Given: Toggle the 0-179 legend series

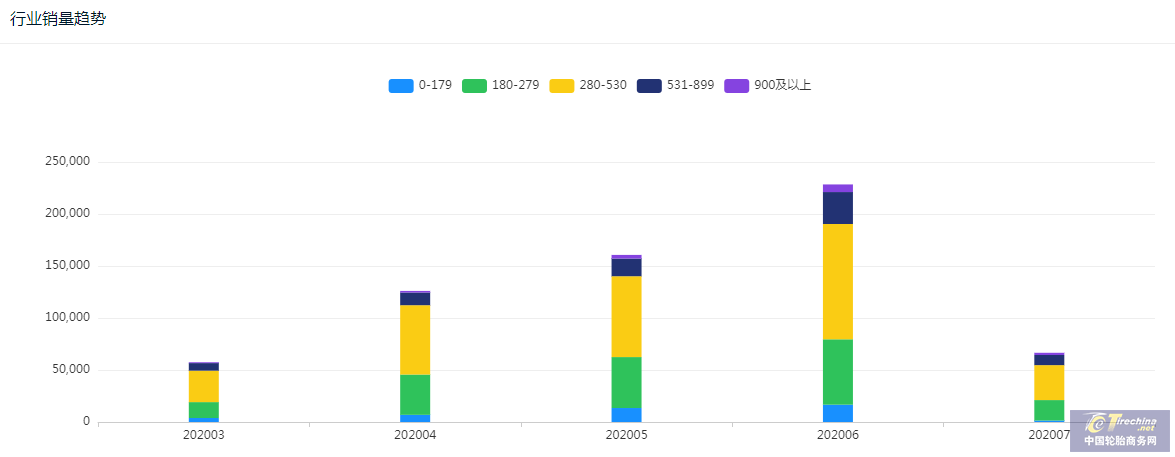Looking at the screenshot, I should [x=420, y=85].
